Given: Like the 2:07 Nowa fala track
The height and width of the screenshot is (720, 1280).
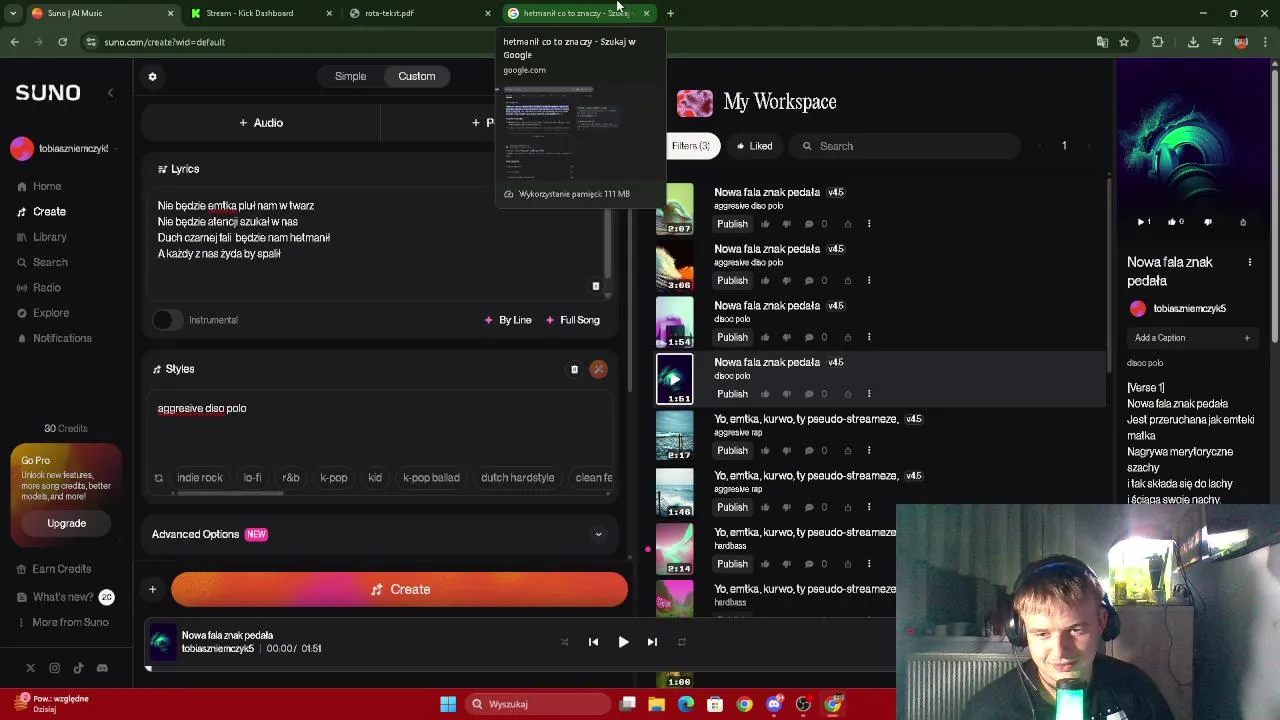Looking at the screenshot, I should (765, 224).
